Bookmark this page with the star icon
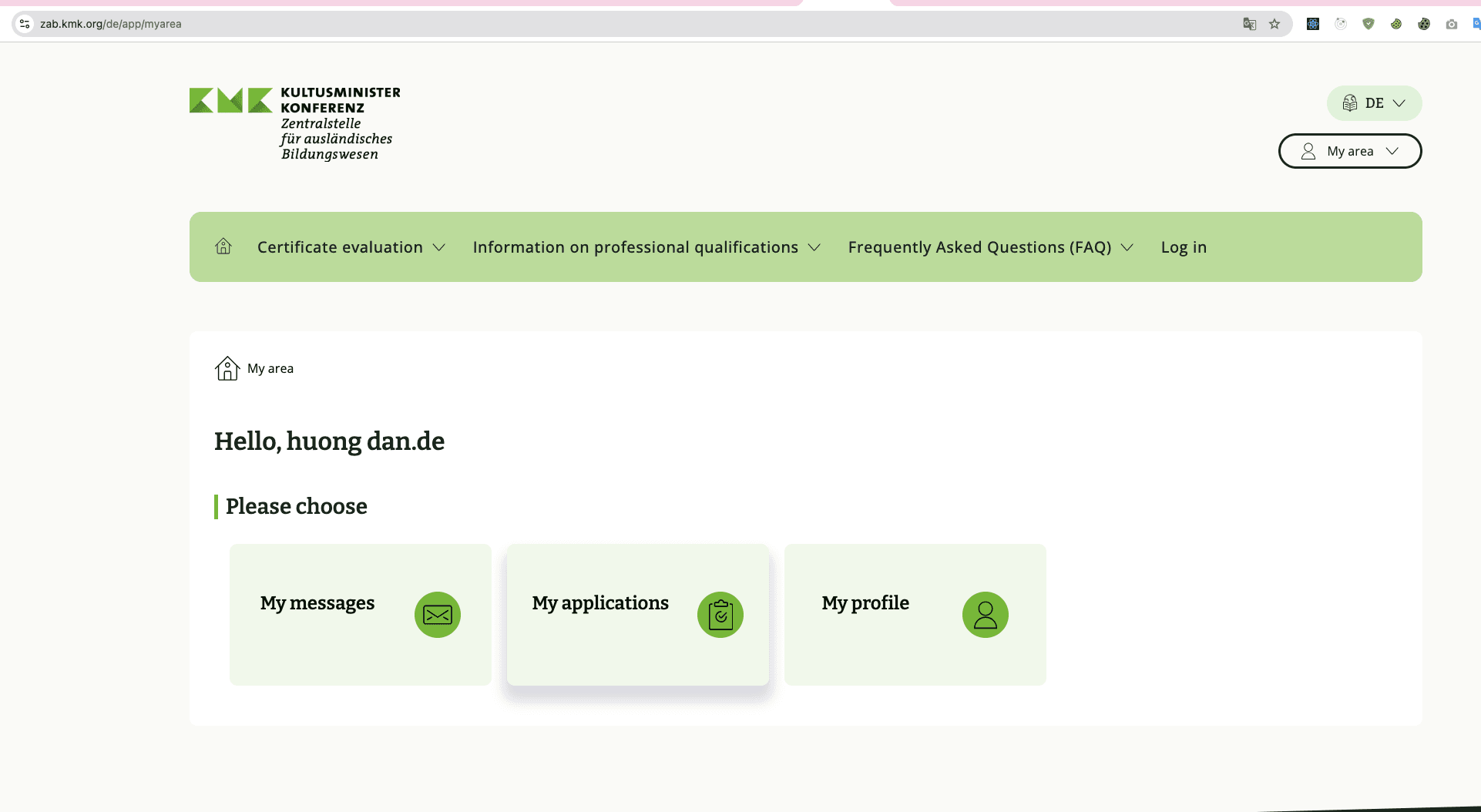Image resolution: width=1481 pixels, height=812 pixels. pos(1274,24)
